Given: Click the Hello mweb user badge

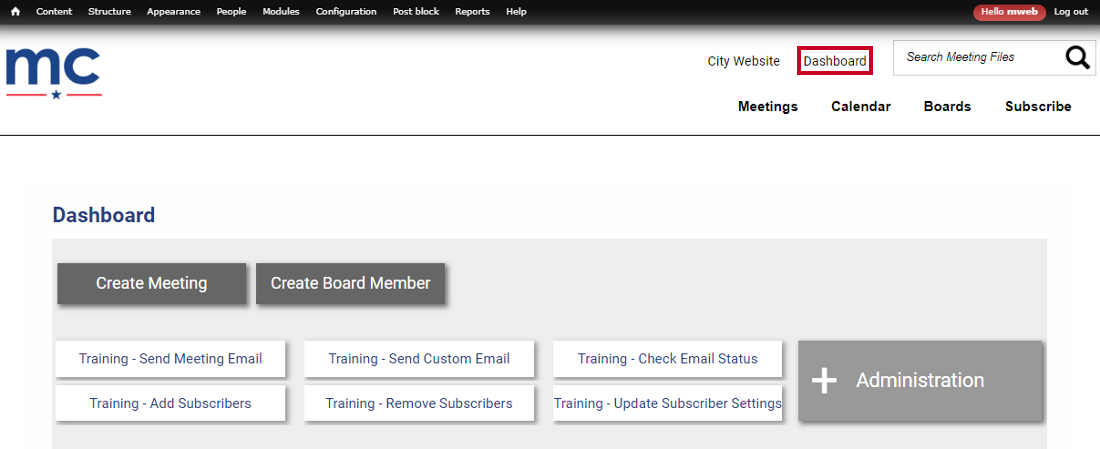Looking at the screenshot, I should click(1010, 12).
